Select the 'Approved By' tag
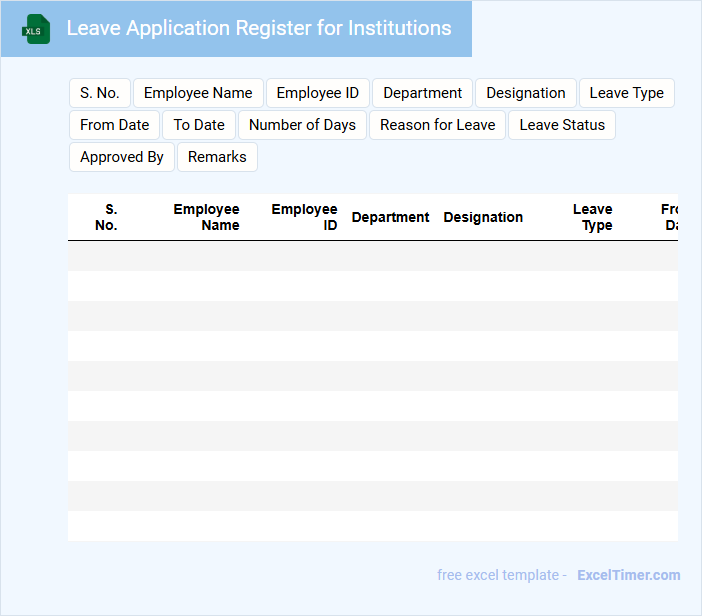 [122, 157]
